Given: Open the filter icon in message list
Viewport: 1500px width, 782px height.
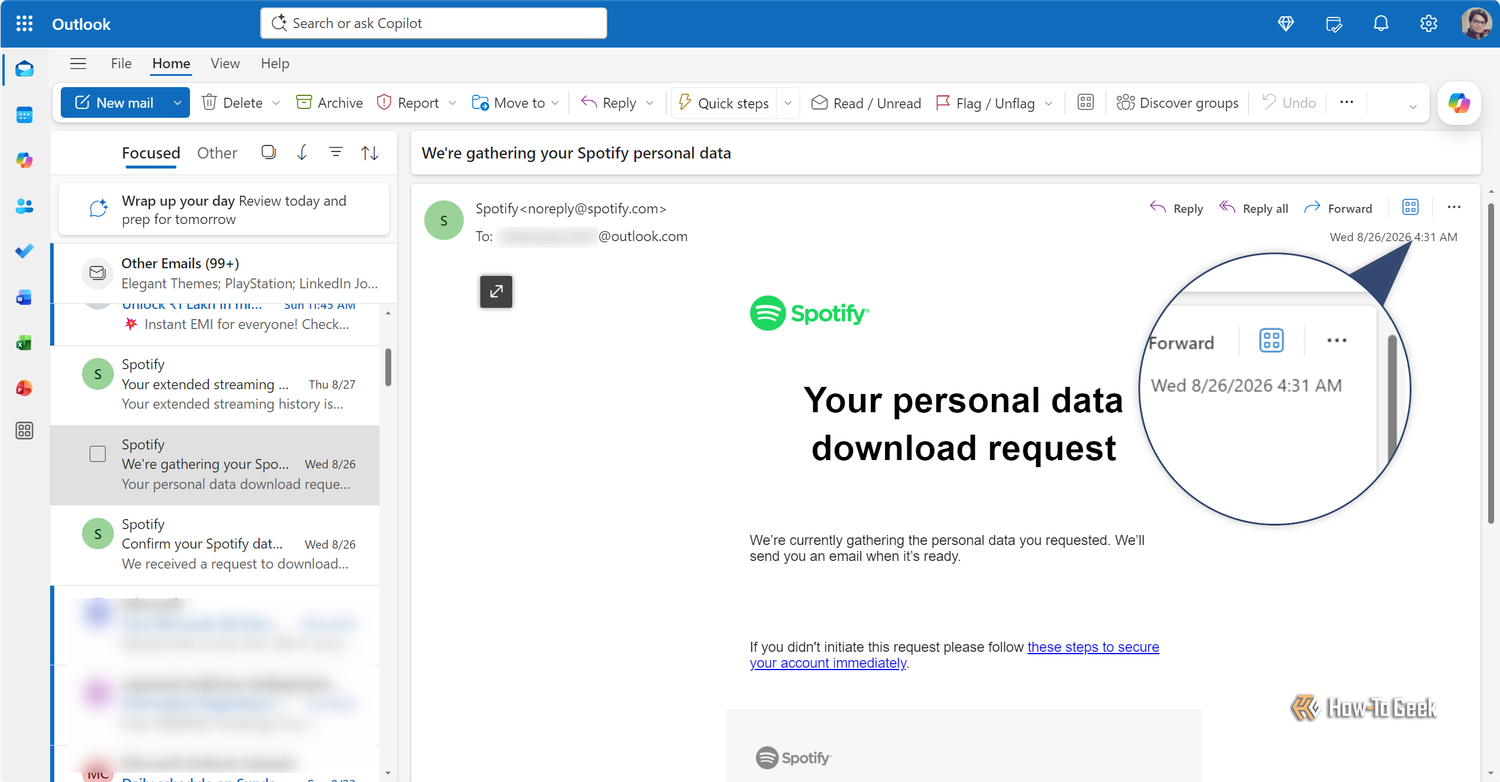Looking at the screenshot, I should pyautogui.click(x=336, y=152).
